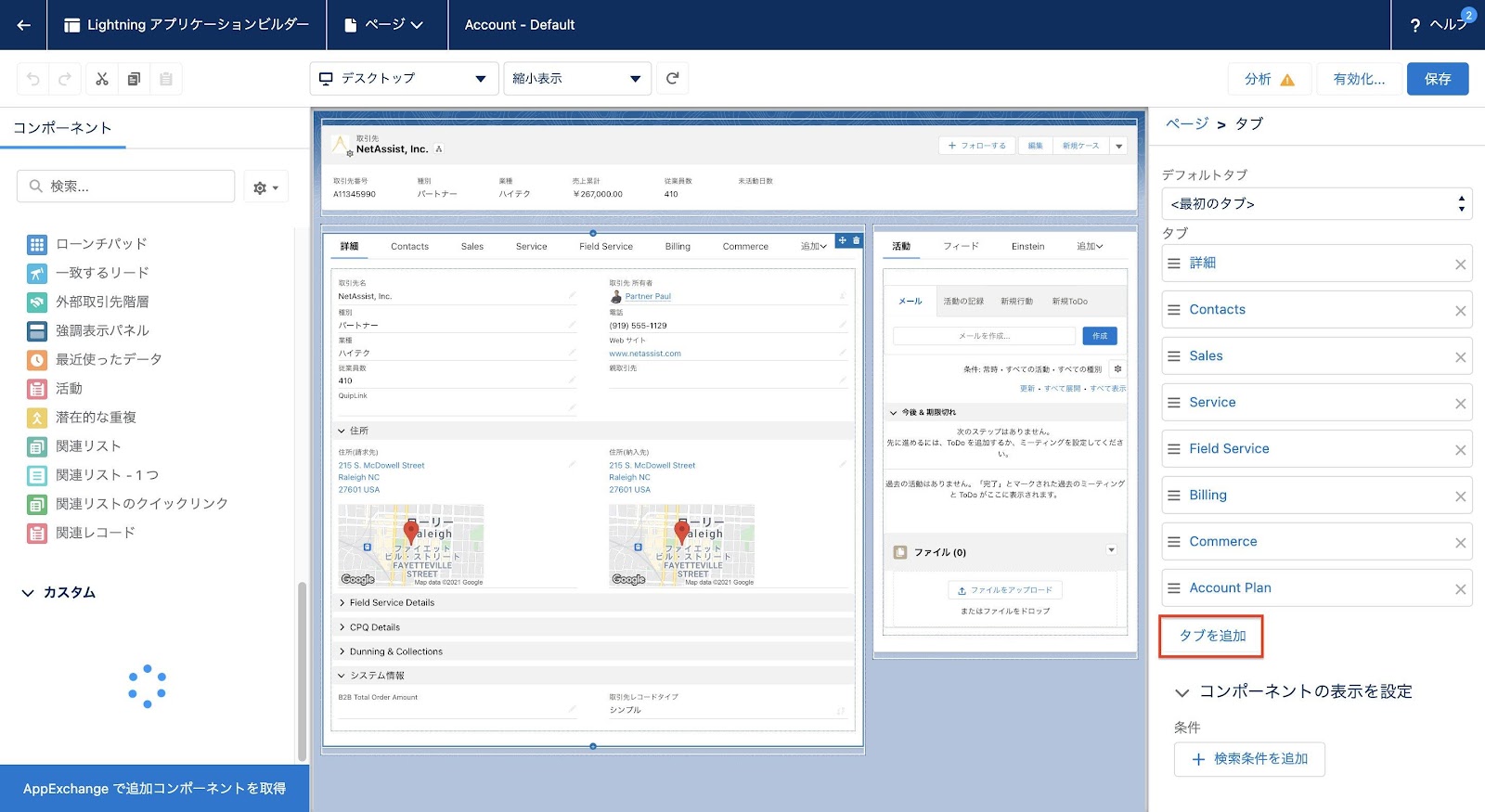The width and height of the screenshot is (1485, 812).
Task: Switch to the Contacts tab on the canvas
Action: pyautogui.click(x=409, y=247)
